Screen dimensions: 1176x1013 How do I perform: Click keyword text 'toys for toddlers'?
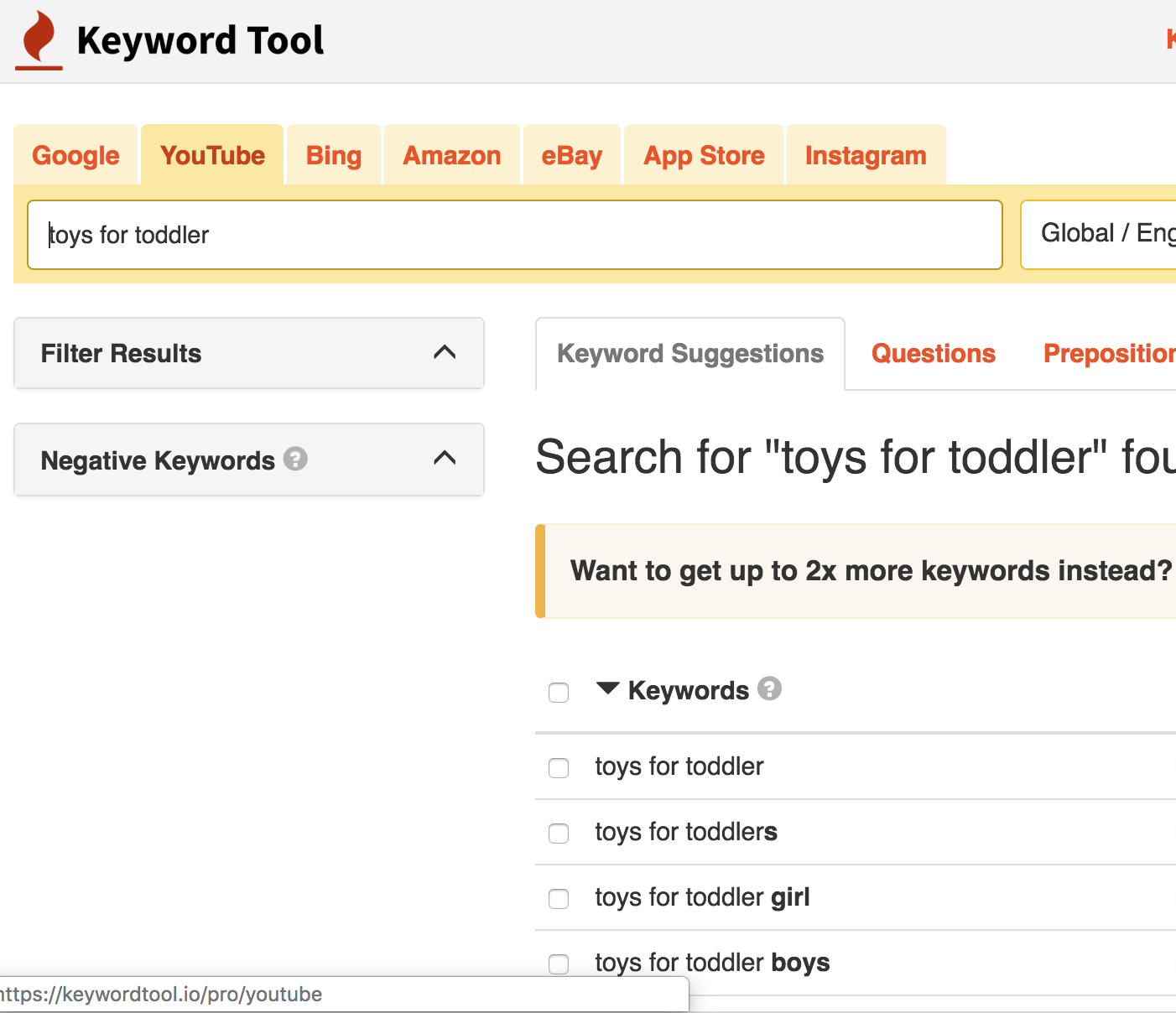coord(686,832)
